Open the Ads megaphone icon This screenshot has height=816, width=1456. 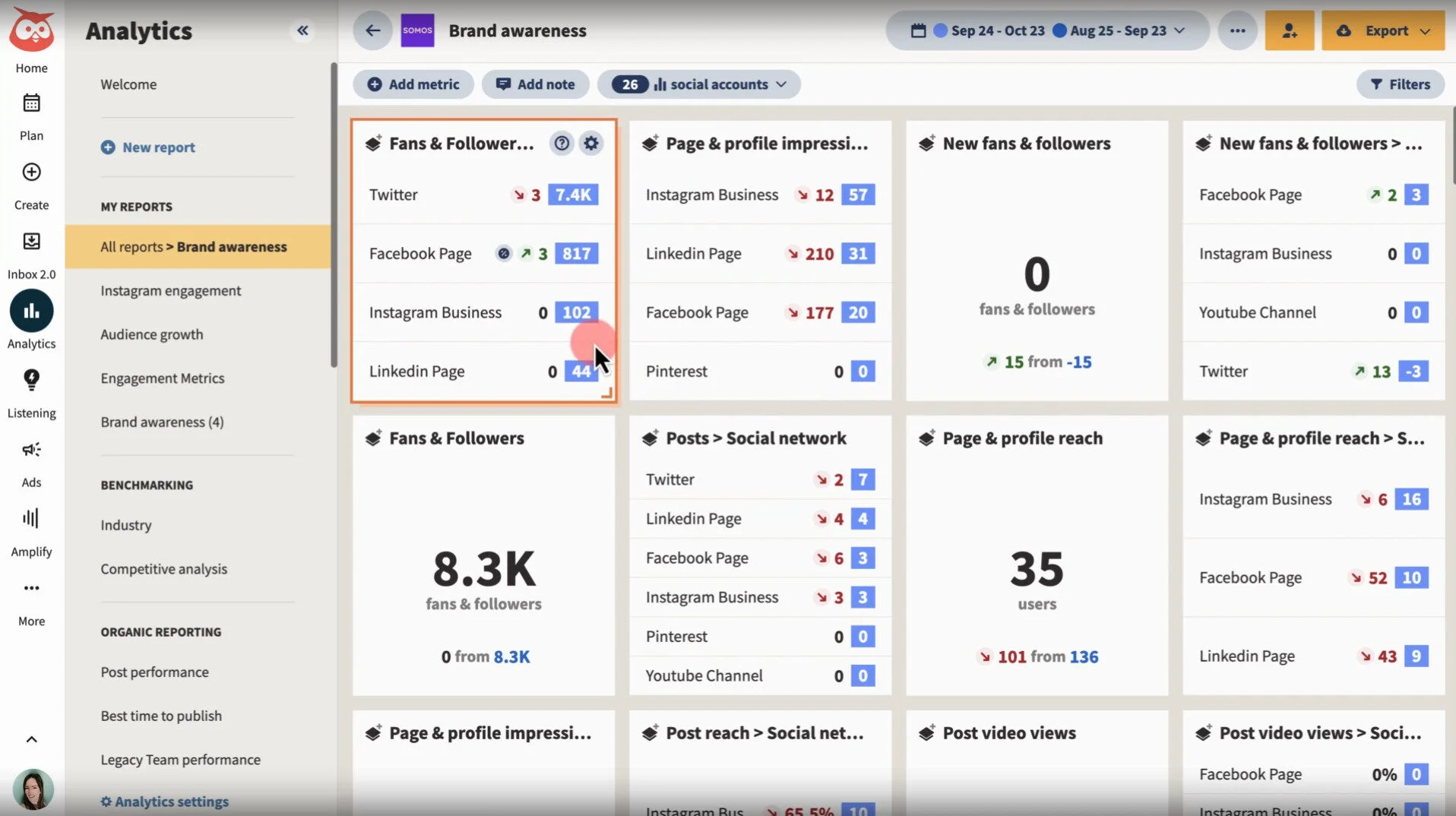(31, 449)
